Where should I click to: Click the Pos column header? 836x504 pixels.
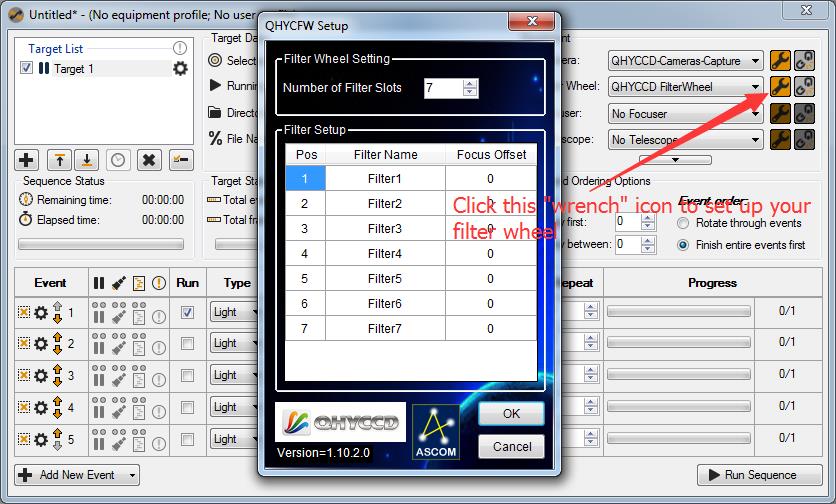(x=306, y=155)
